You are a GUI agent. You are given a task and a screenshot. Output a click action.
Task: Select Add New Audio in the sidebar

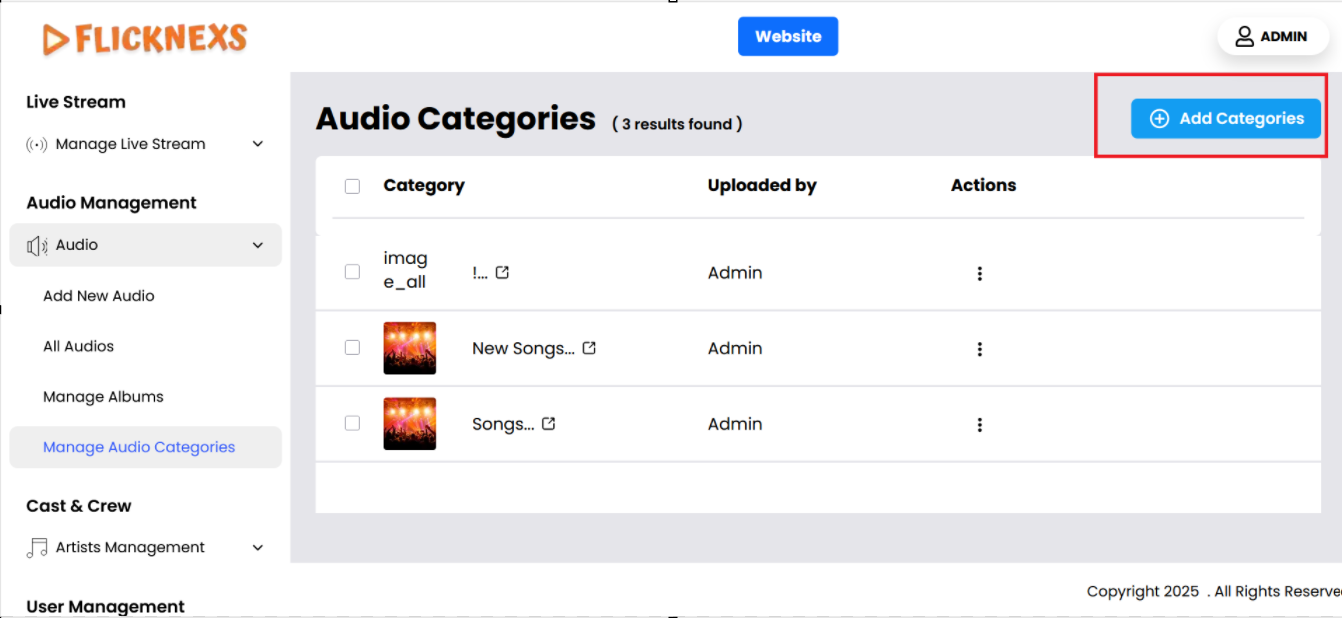click(99, 296)
